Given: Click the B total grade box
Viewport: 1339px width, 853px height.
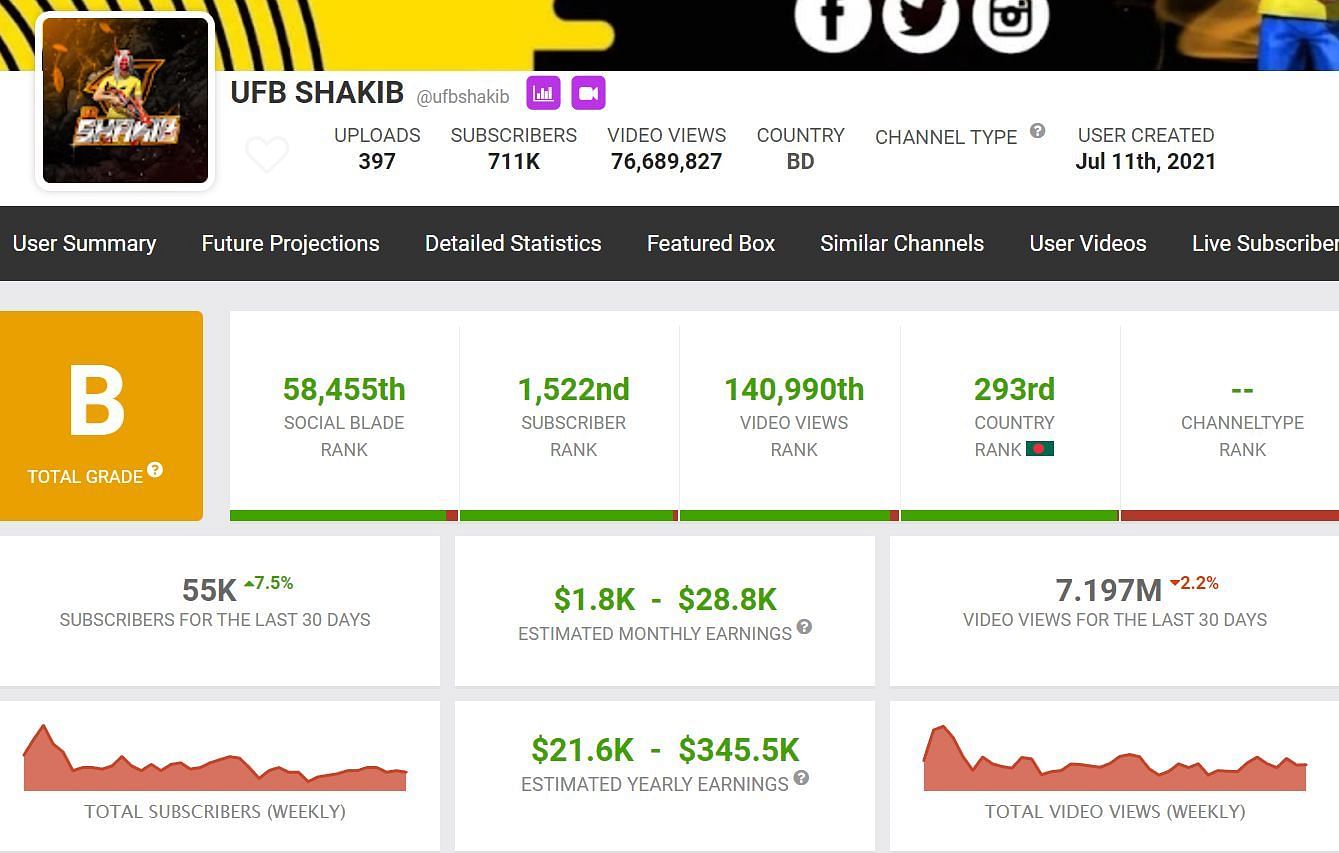Looking at the screenshot, I should click(x=101, y=416).
